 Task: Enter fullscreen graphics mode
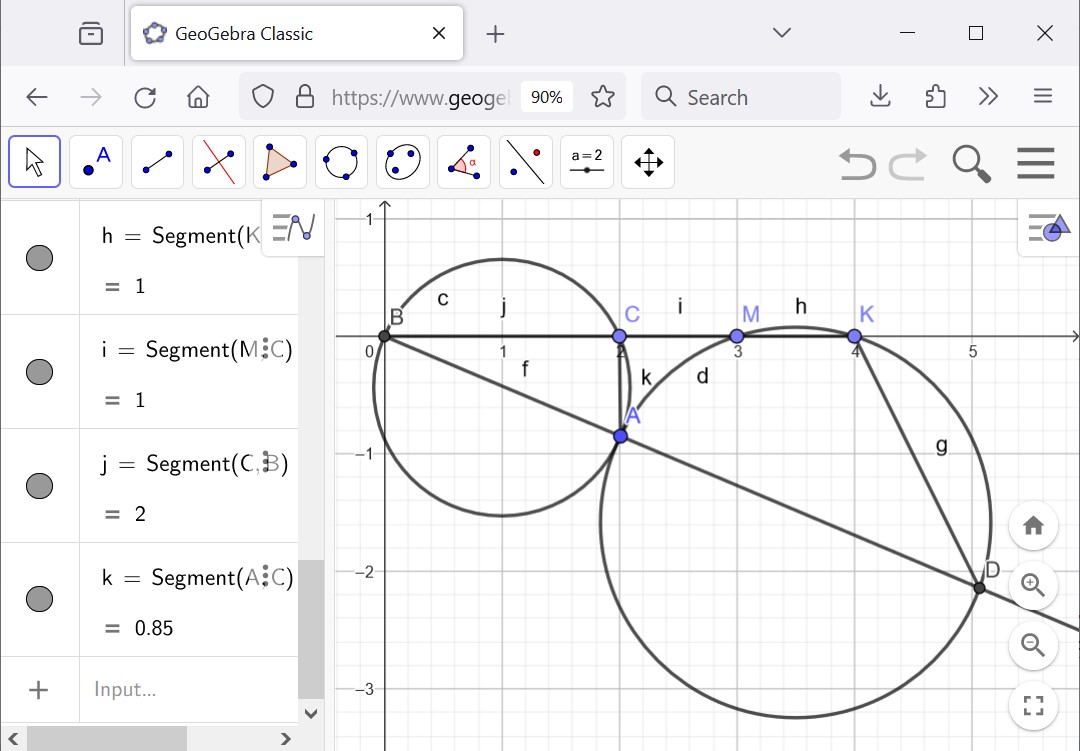click(1033, 705)
